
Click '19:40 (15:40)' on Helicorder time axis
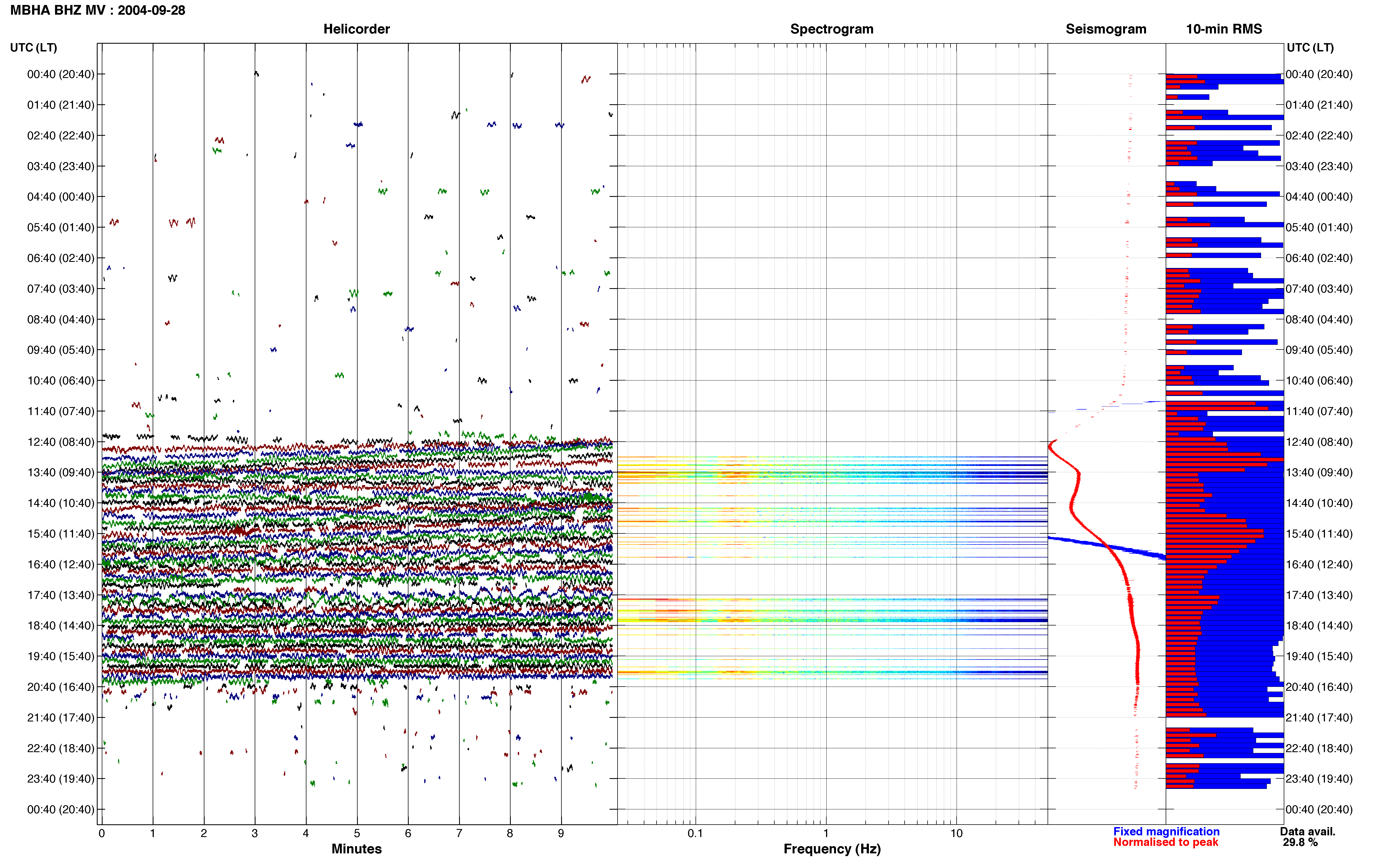[61, 656]
